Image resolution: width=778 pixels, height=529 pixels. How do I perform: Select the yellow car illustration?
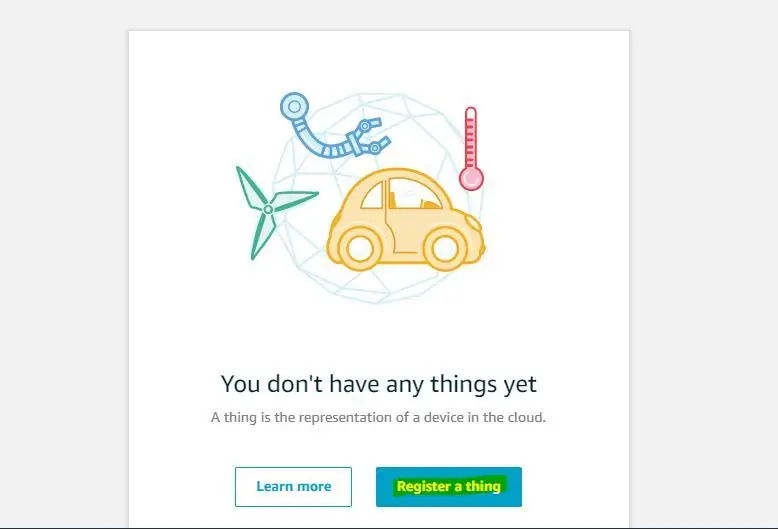[405, 219]
